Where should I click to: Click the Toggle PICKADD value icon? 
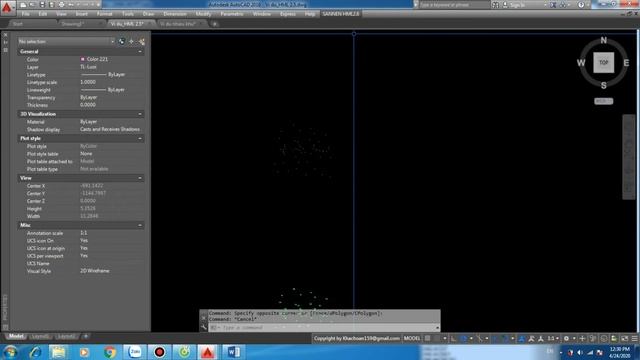[x=122, y=41]
